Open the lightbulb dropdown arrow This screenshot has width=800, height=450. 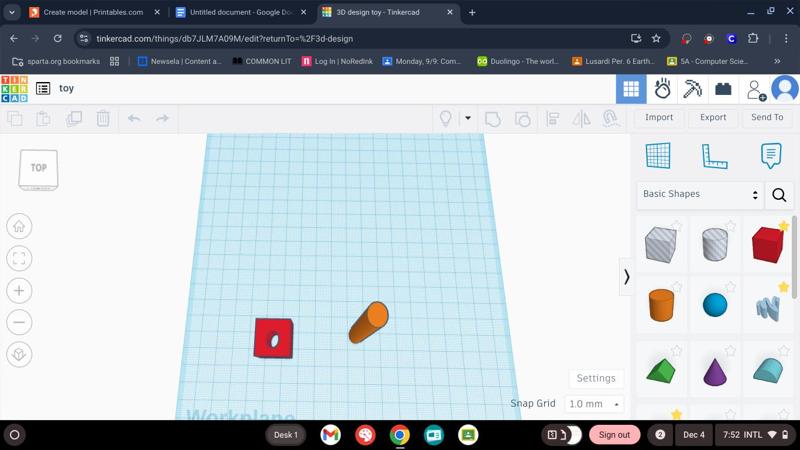click(x=468, y=118)
